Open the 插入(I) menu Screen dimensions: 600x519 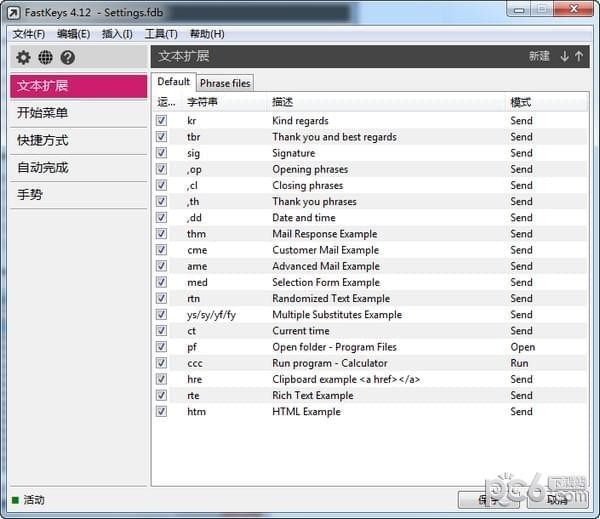pyautogui.click(x=117, y=34)
